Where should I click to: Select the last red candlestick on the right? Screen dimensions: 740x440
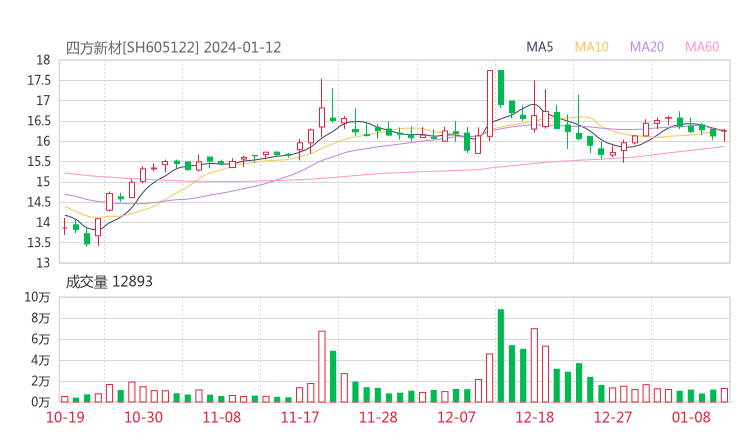click(724, 135)
